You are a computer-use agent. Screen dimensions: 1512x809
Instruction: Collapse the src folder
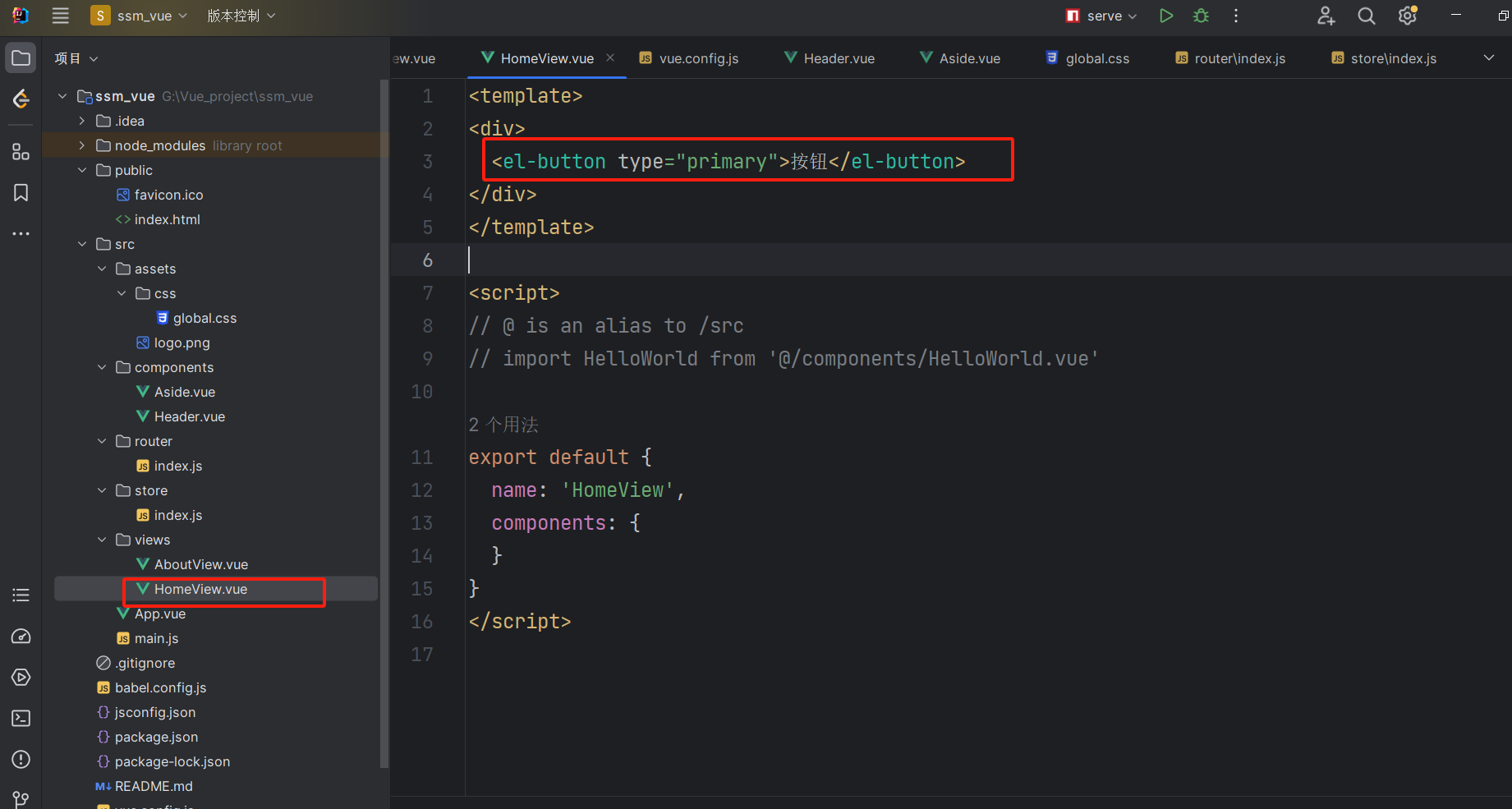point(82,244)
